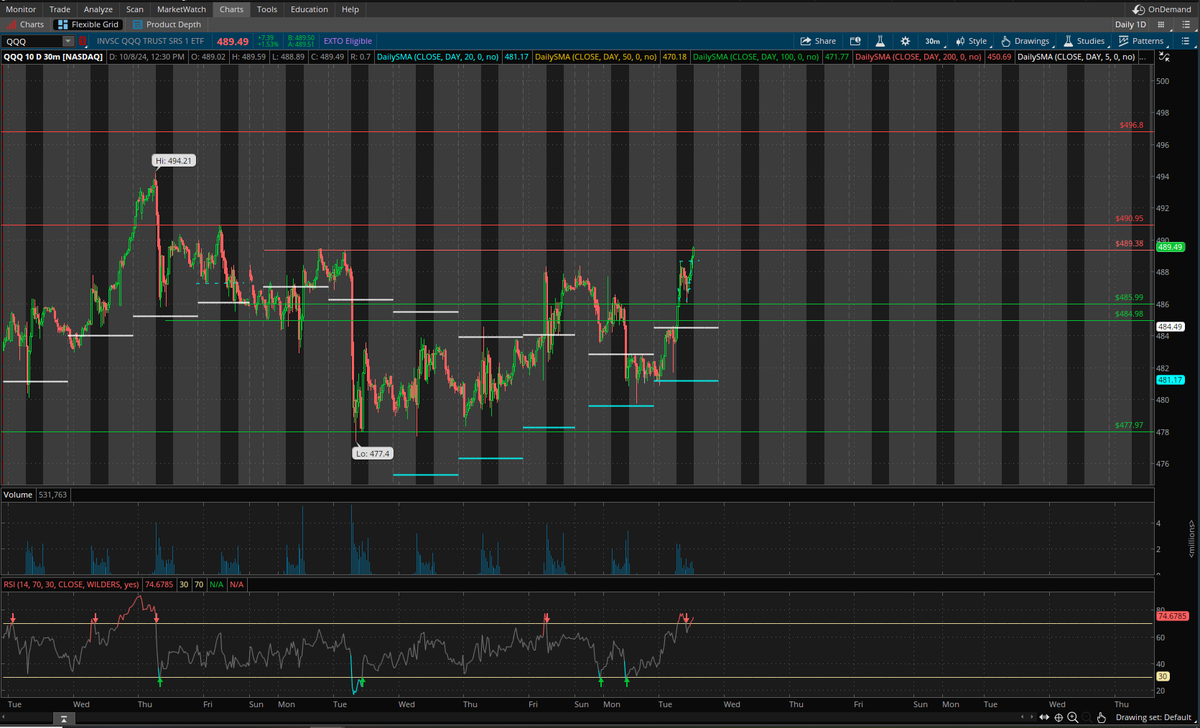Screen dimensions: 1200x728
Task: Open the Drawing set: Default selector
Action: [x=1155, y=717]
